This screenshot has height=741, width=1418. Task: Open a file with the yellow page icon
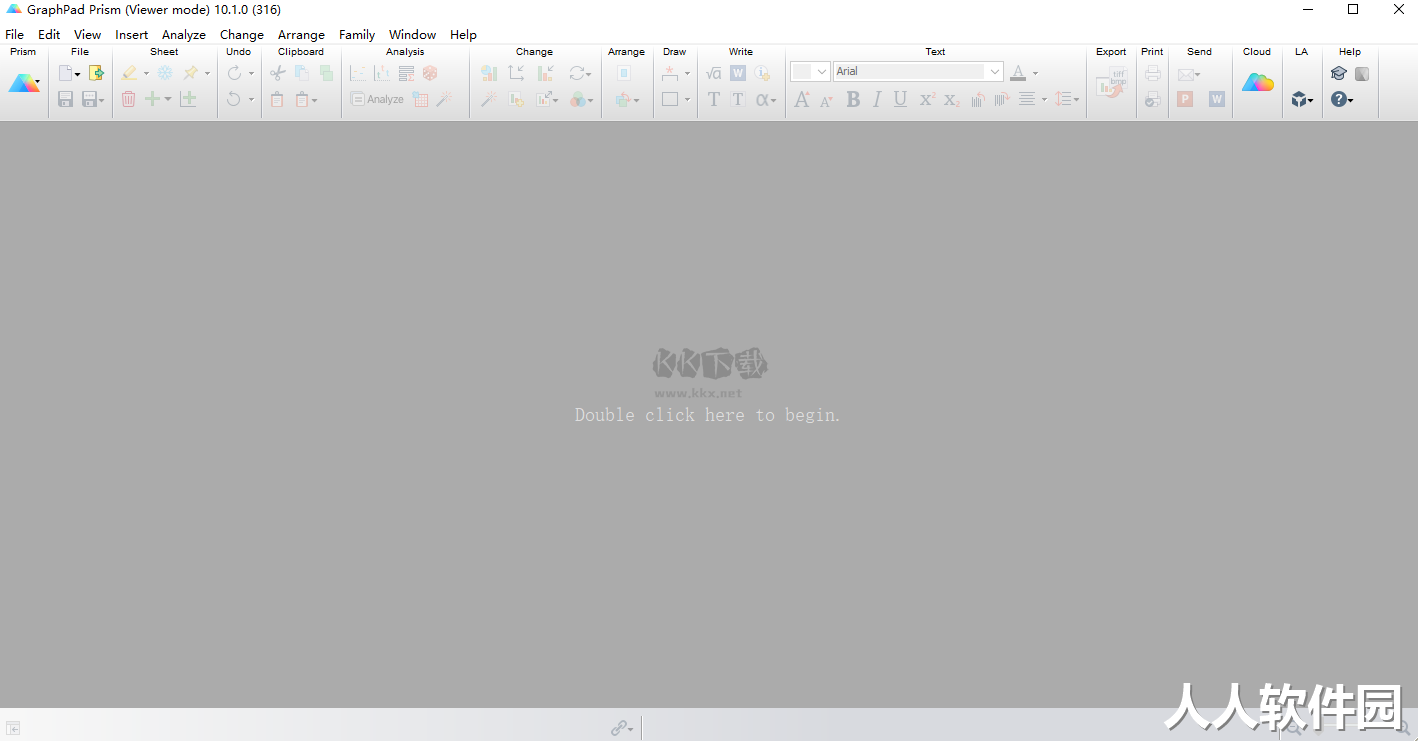point(96,73)
